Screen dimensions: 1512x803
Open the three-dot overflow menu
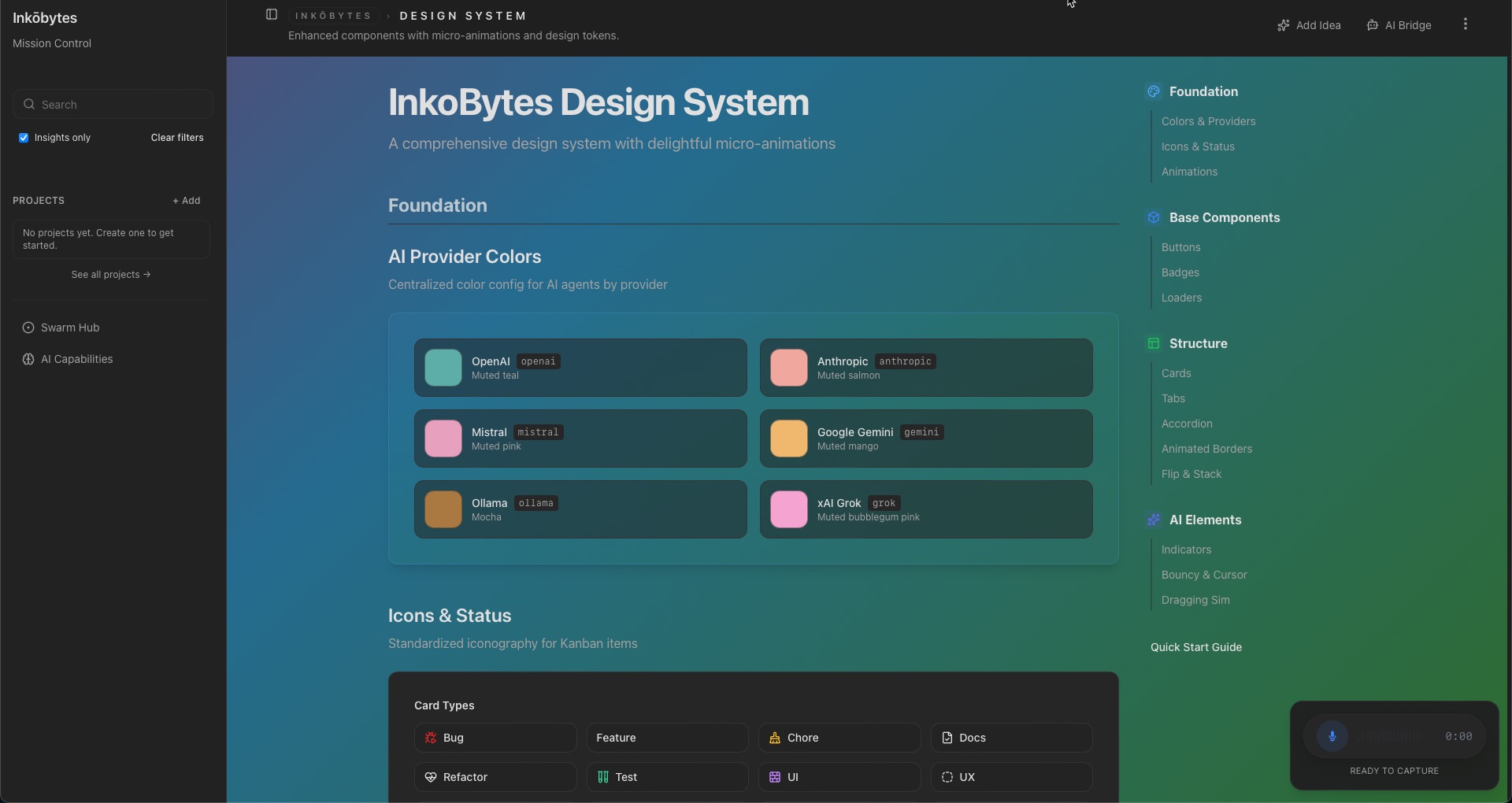coord(1465,24)
